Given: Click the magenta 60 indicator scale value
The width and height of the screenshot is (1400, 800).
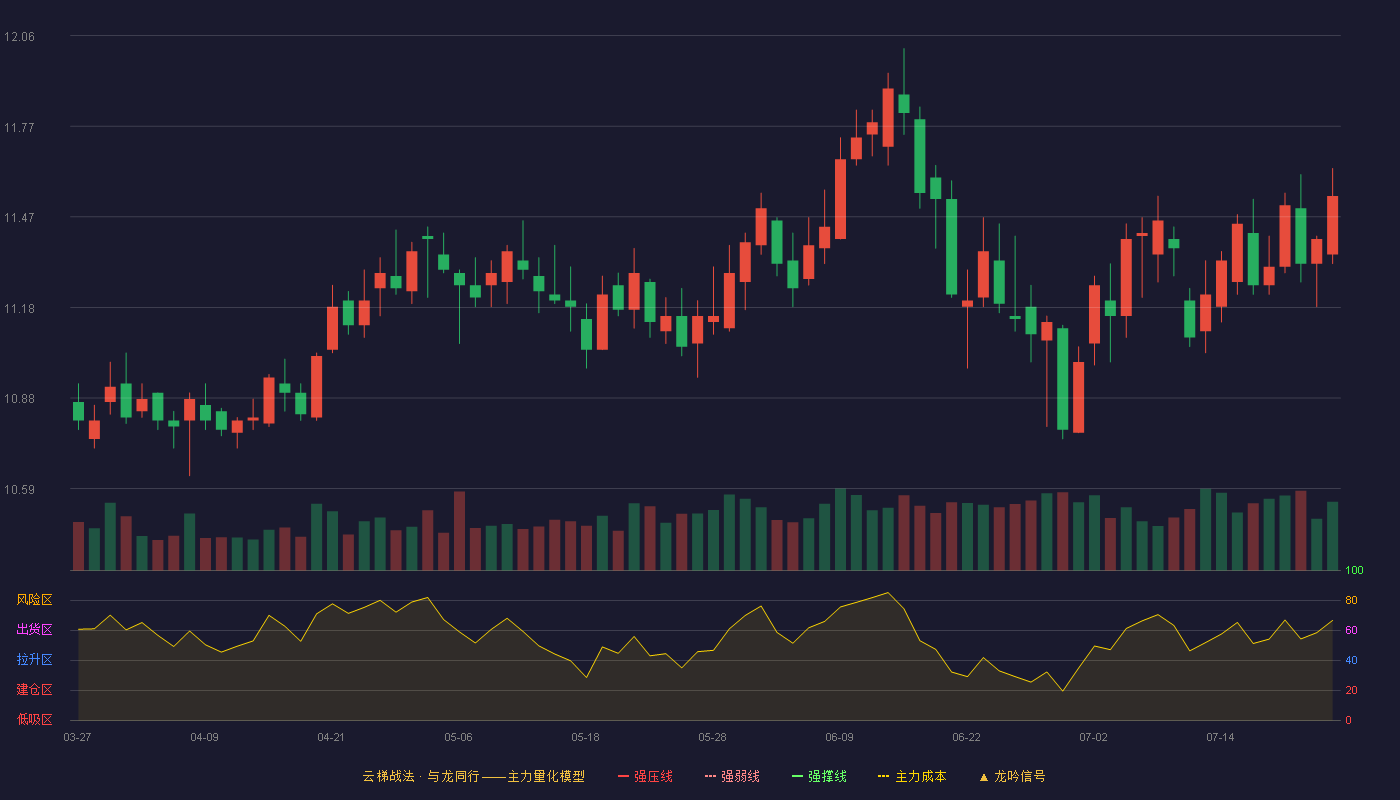Looking at the screenshot, I should point(1351,630).
